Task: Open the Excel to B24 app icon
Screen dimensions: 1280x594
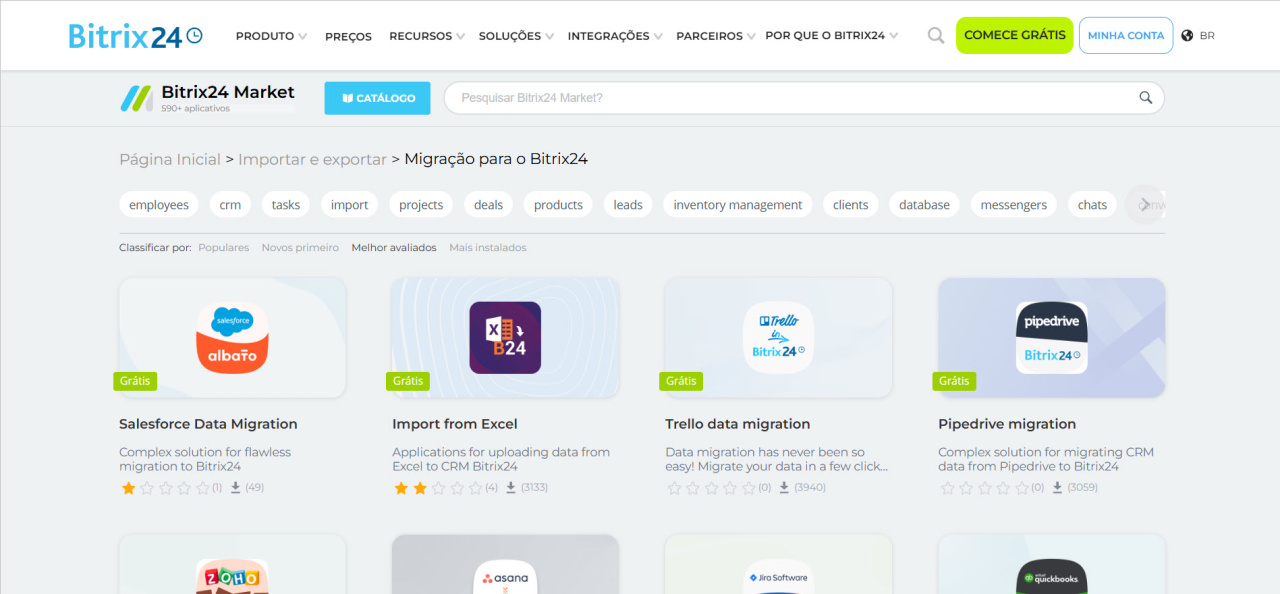Action: point(505,338)
